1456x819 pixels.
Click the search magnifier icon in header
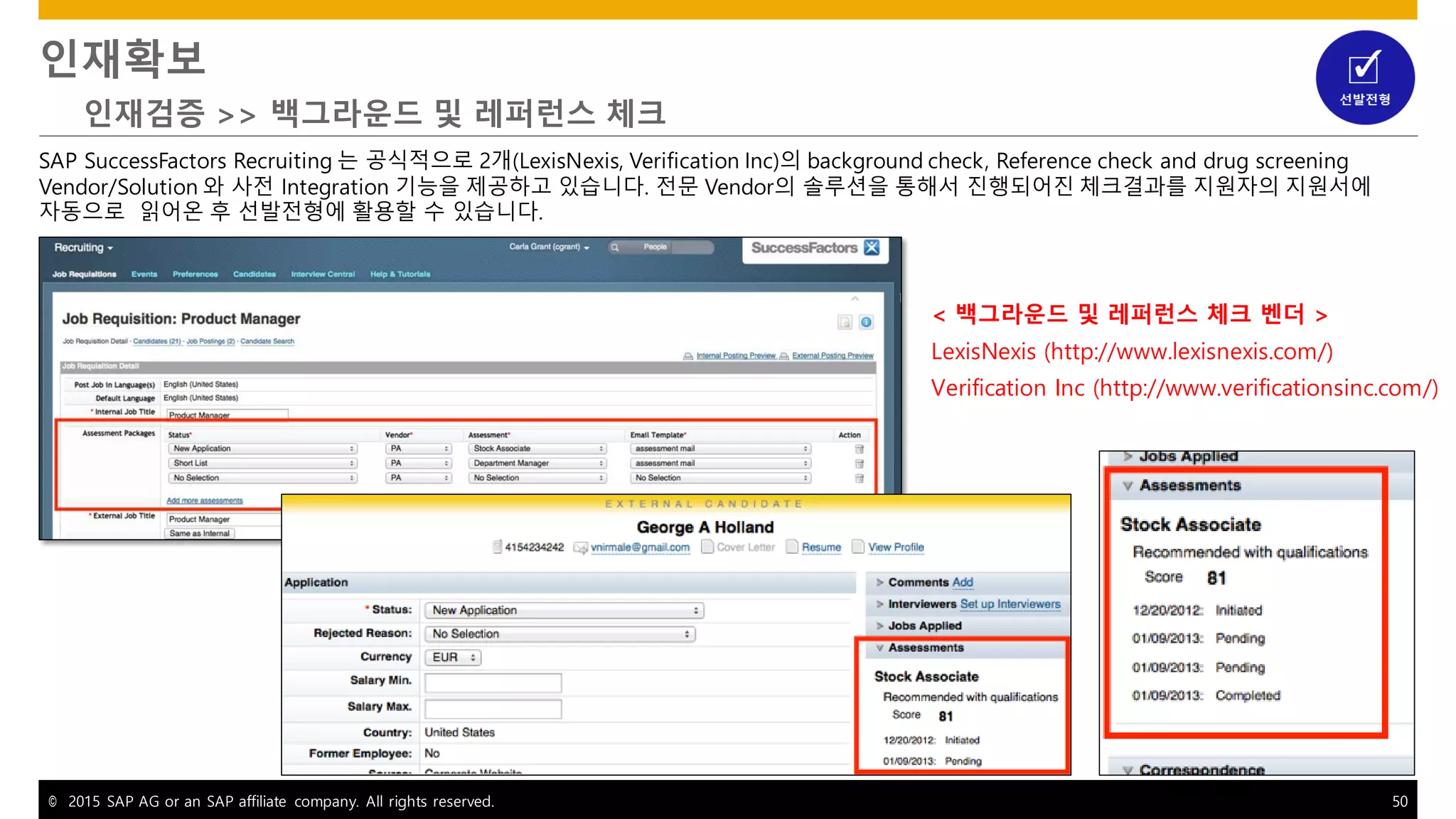pyautogui.click(x=615, y=247)
